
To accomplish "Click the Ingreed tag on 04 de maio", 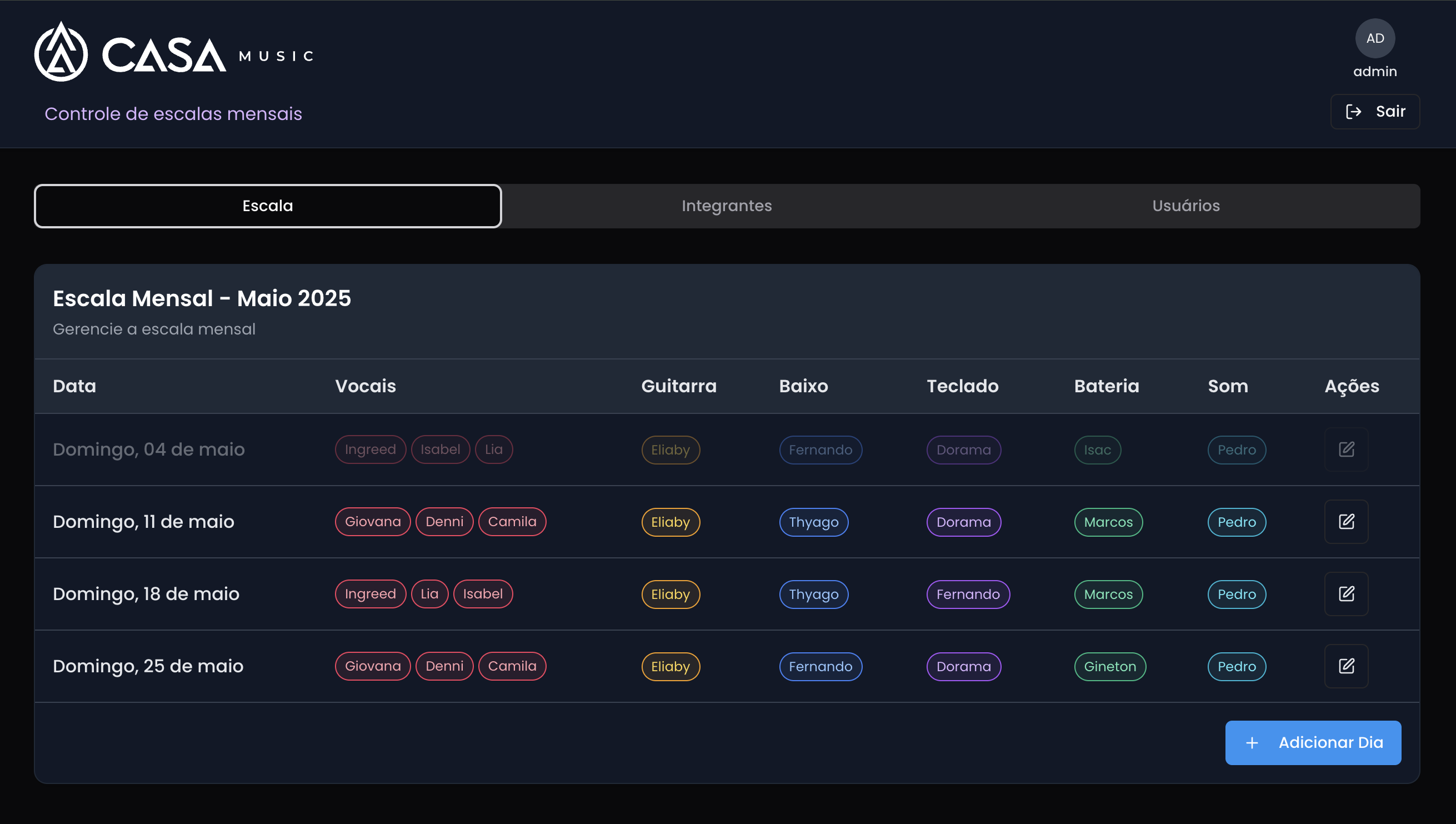I will click(371, 450).
